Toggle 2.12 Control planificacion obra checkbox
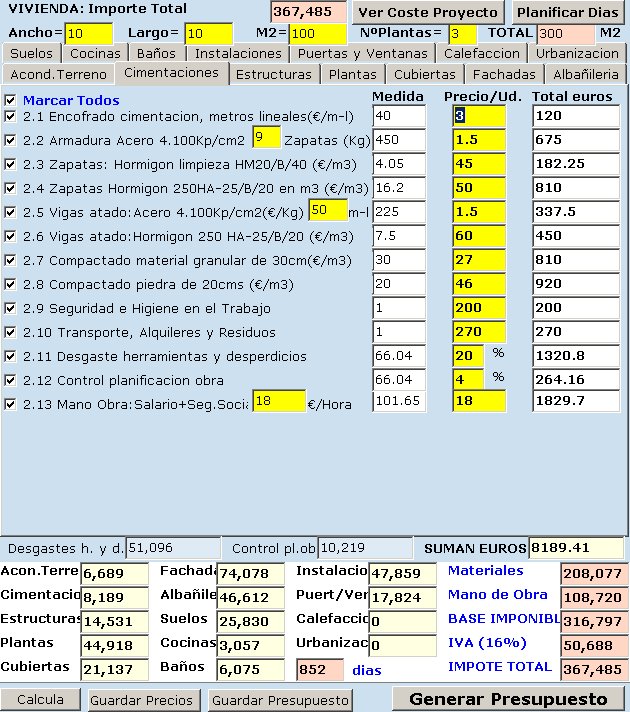This screenshot has width=630, height=712. [x=10, y=381]
